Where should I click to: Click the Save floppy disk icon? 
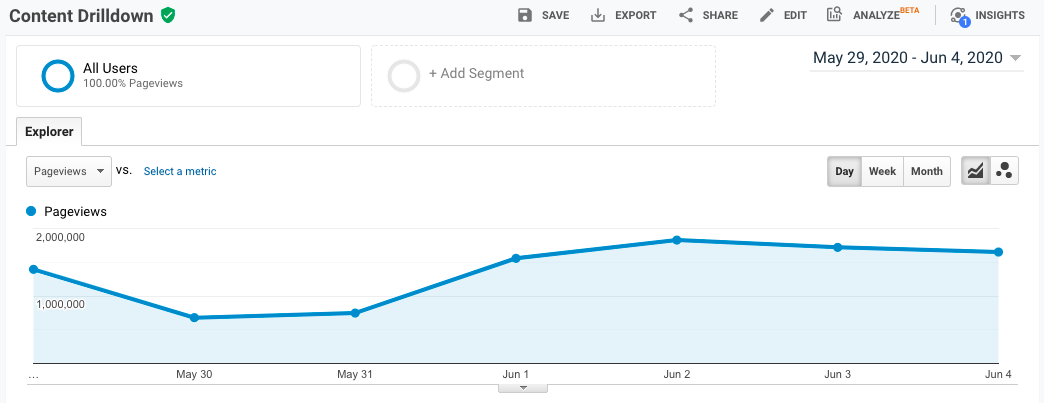(x=525, y=15)
